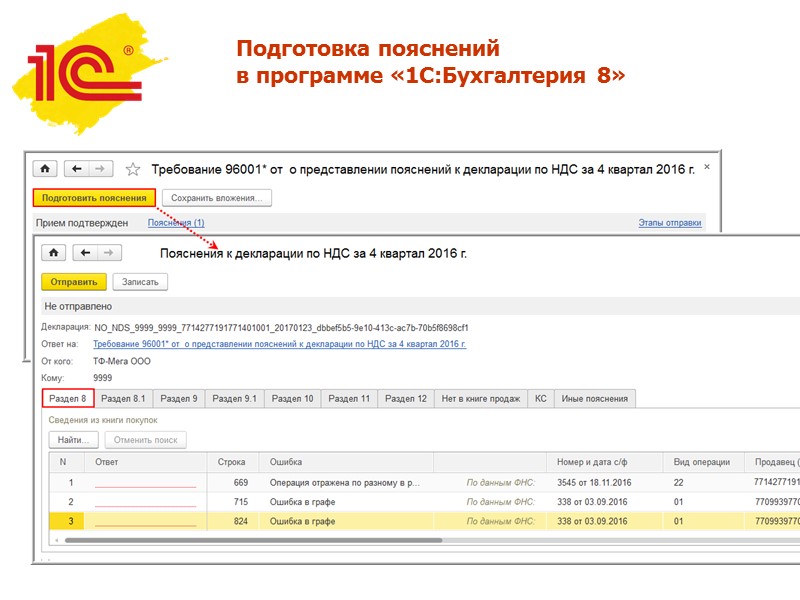Viewport: 800px width, 600px height.
Task: Click the Ответ column header
Action: point(145,462)
